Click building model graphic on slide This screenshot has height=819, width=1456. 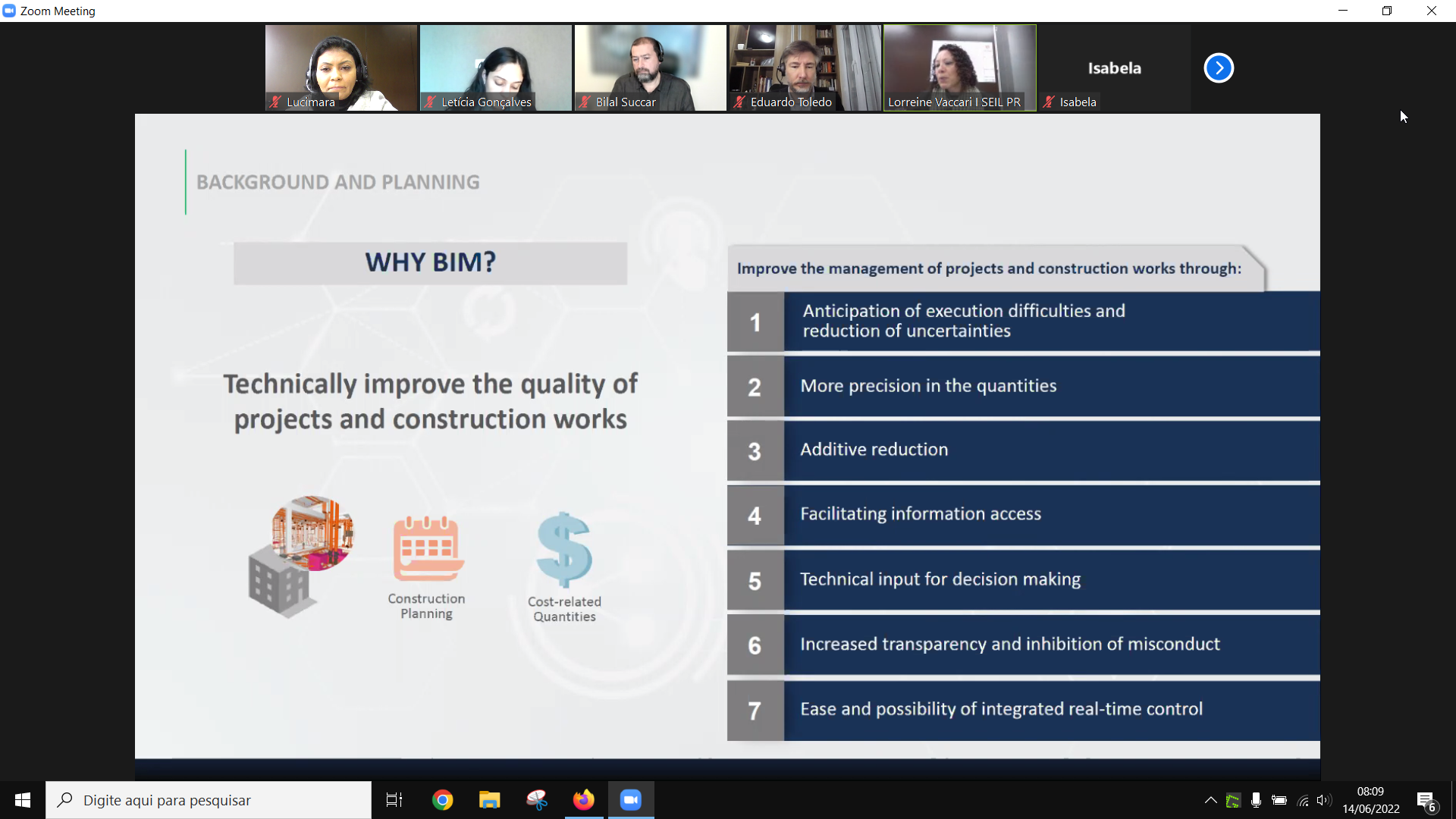pyautogui.click(x=301, y=556)
